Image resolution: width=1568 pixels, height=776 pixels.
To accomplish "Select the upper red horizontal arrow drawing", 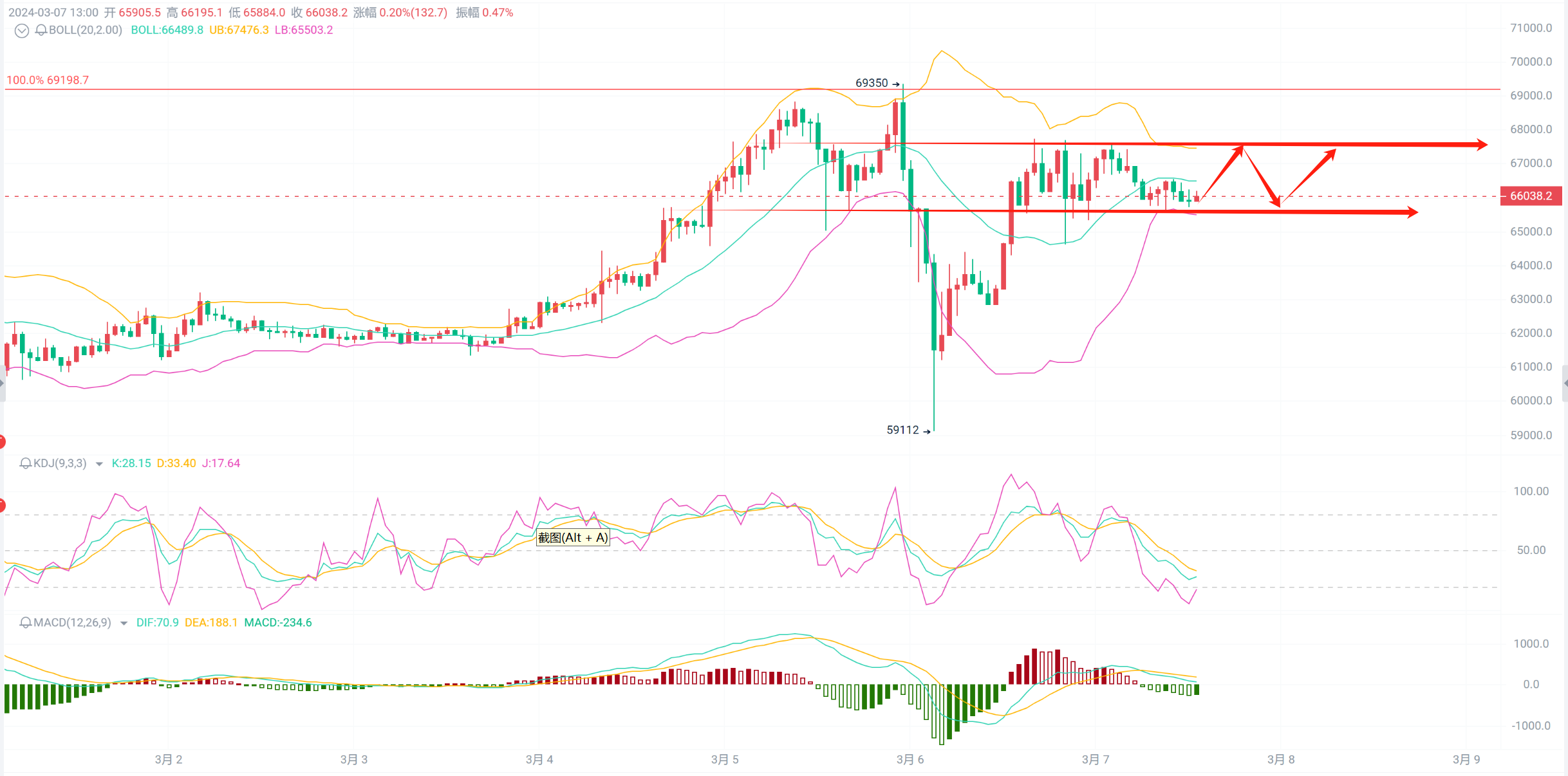I will coord(1384,145).
